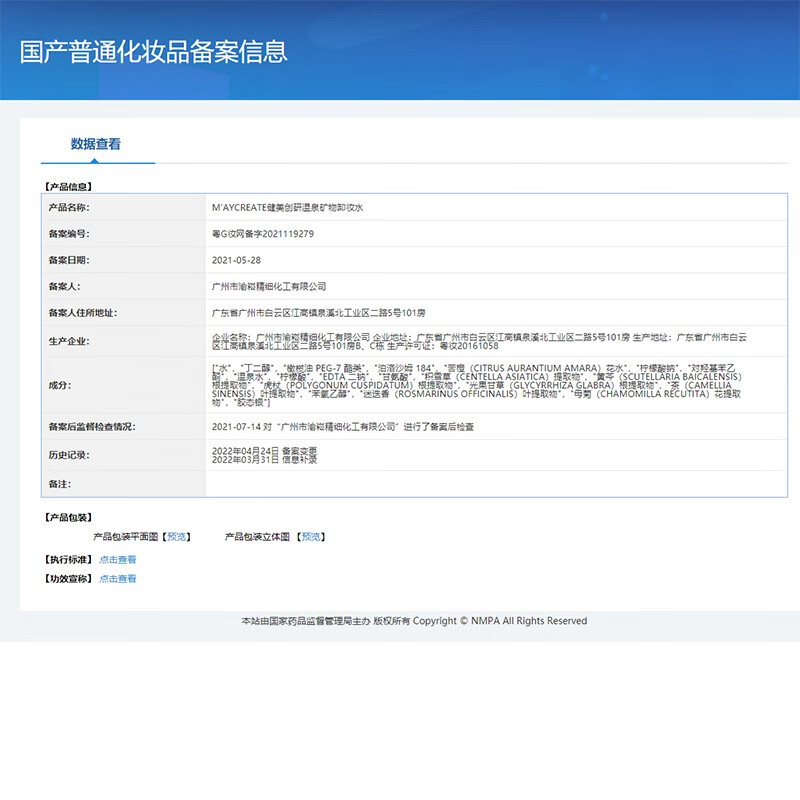The width and height of the screenshot is (800, 800).
Task: Select filing number 粤G妆网备字2021119279
Action: pos(263,234)
